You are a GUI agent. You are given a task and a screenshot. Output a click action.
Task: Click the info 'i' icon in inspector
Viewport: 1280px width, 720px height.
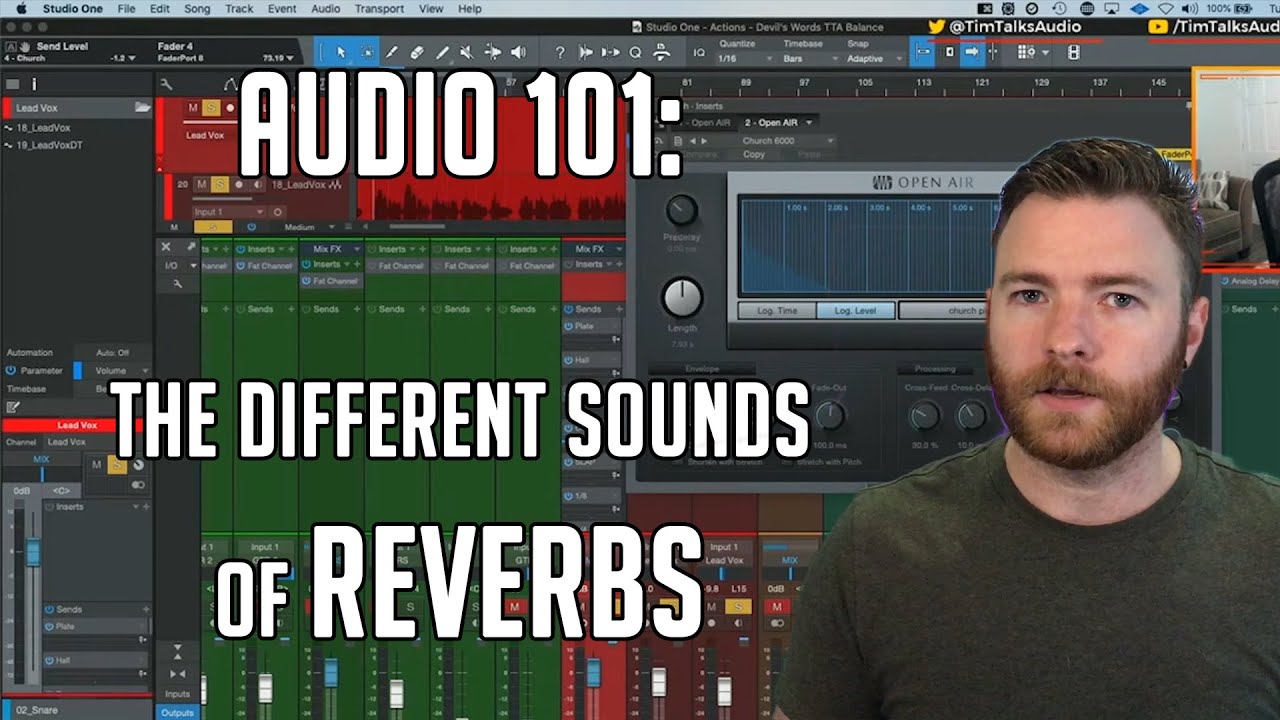(x=33, y=85)
